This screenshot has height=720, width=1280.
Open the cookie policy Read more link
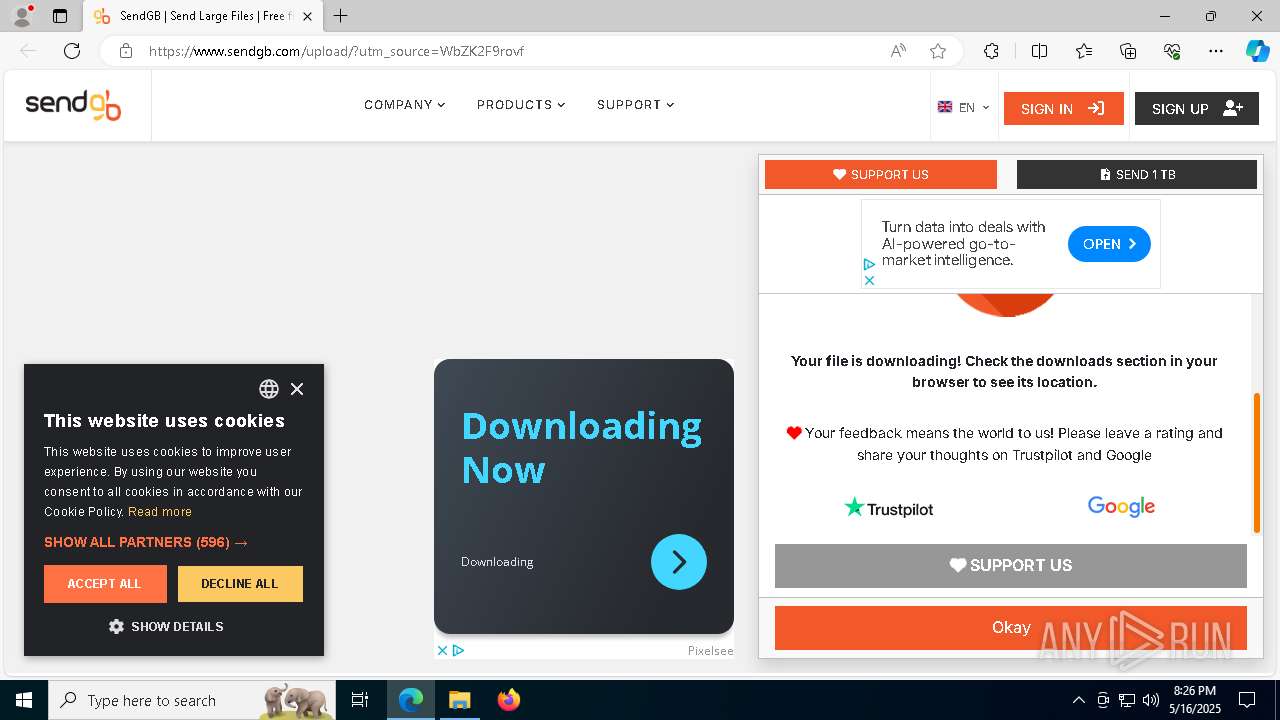160,512
